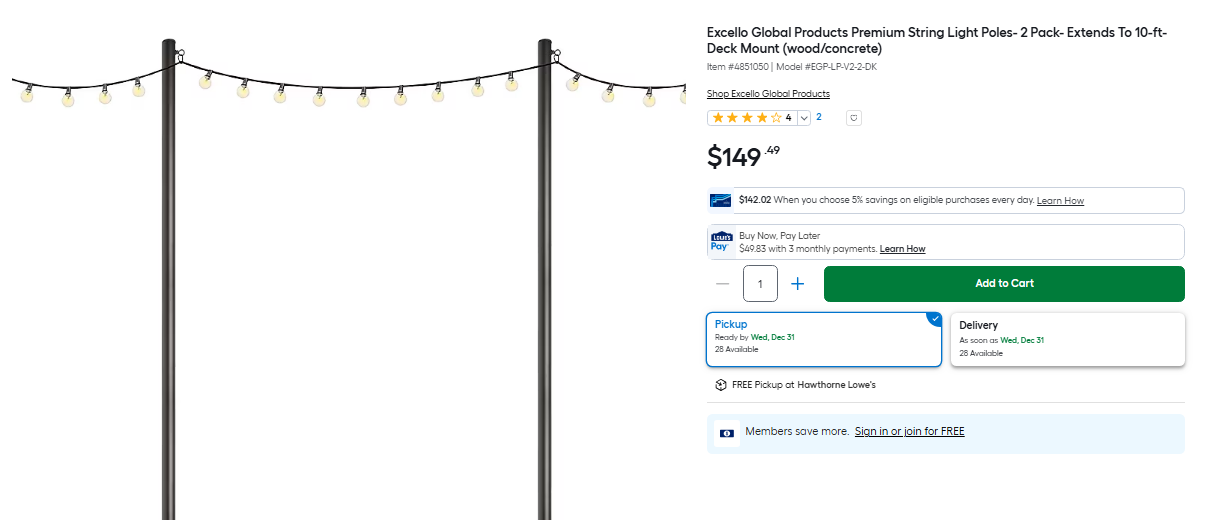Click the free pickup box icon
This screenshot has width=1219, height=520.
(x=721, y=385)
